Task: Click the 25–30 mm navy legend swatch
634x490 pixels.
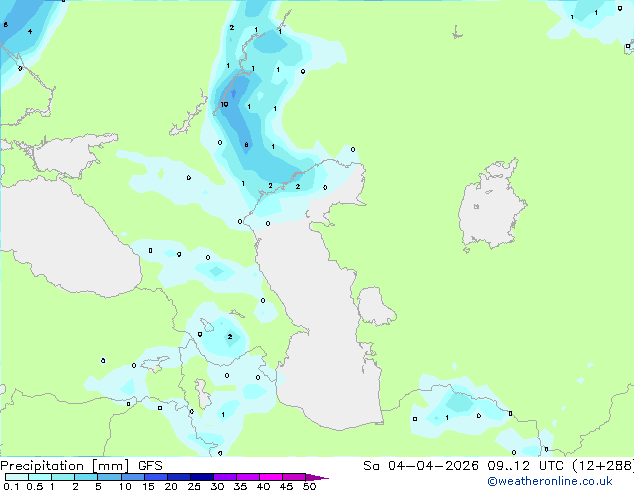Action: coord(201,477)
